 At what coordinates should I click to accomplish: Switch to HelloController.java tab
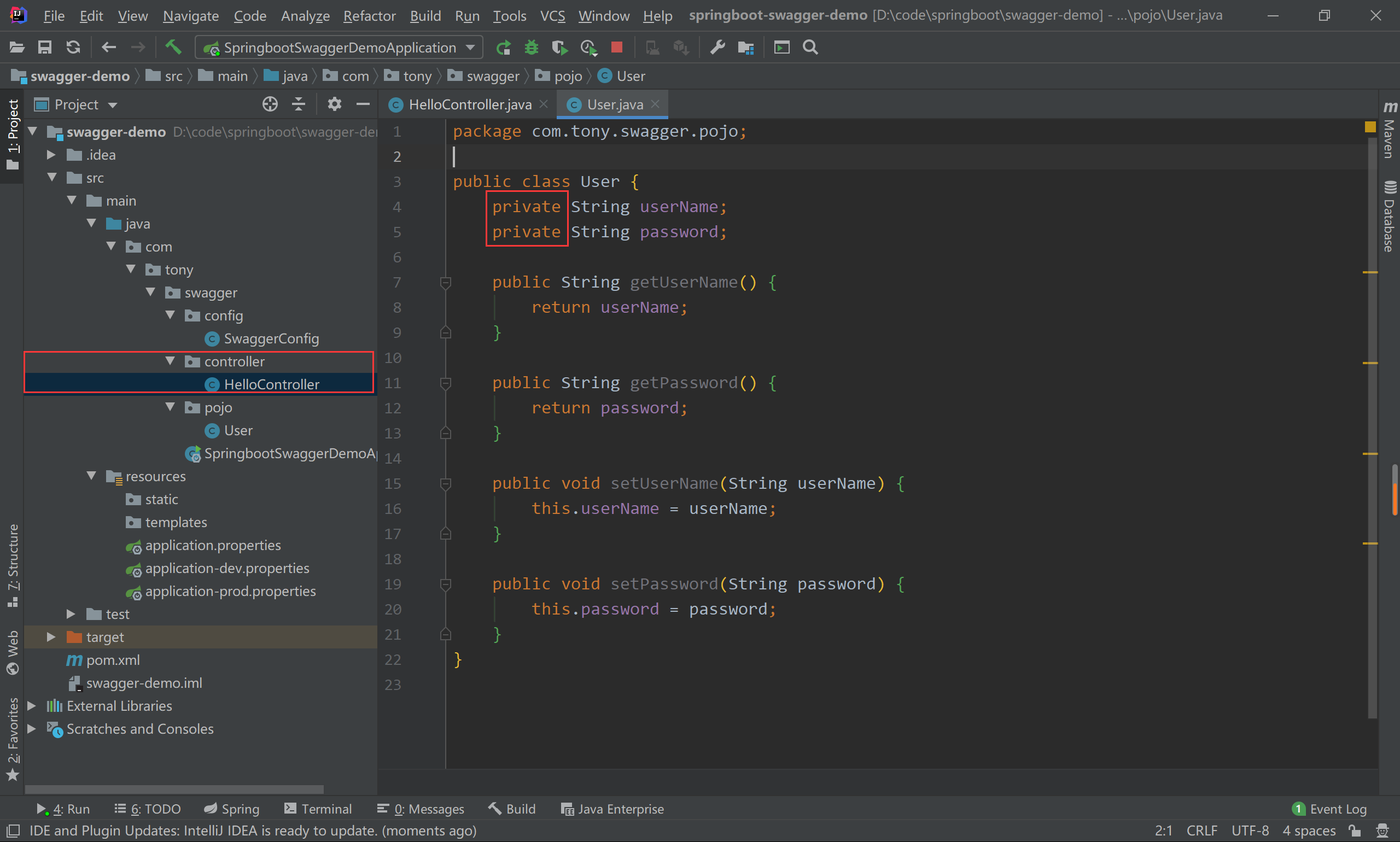point(469,104)
